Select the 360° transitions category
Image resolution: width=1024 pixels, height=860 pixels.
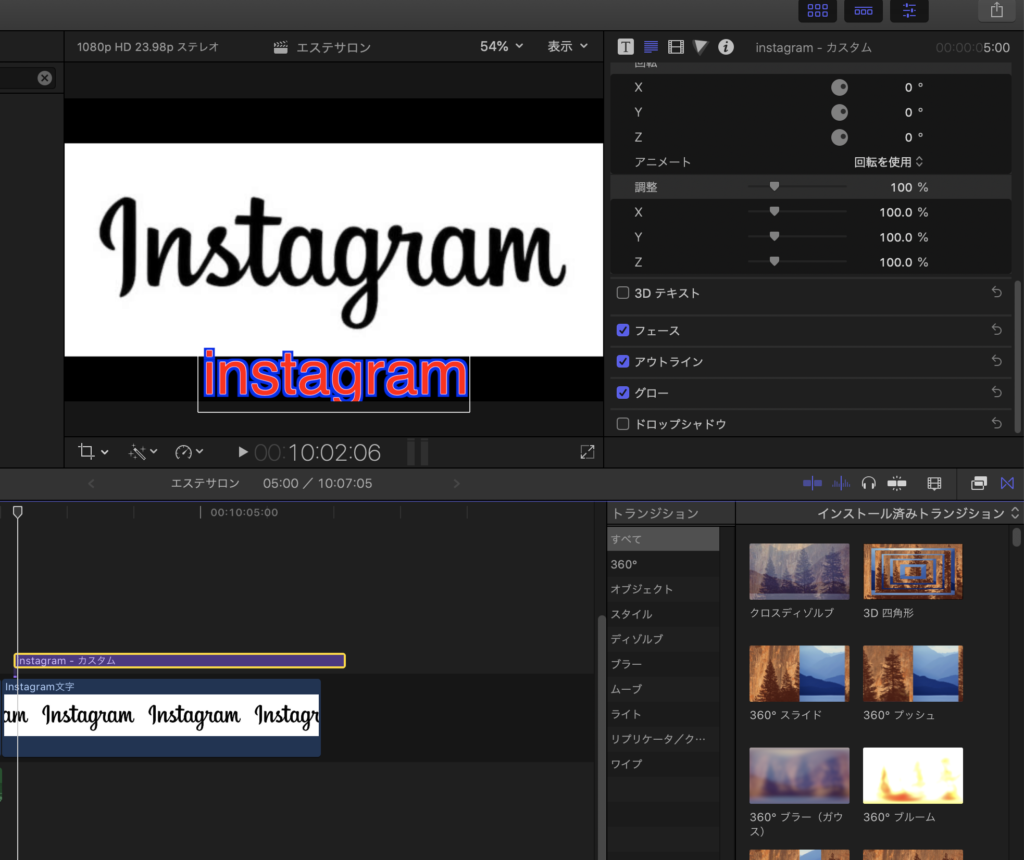point(663,564)
